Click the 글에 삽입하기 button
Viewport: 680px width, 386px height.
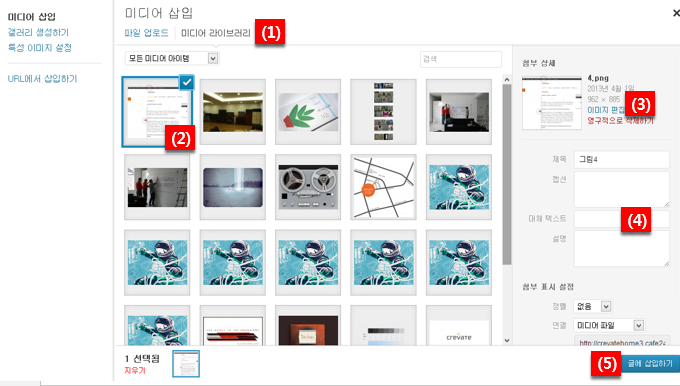[650, 363]
